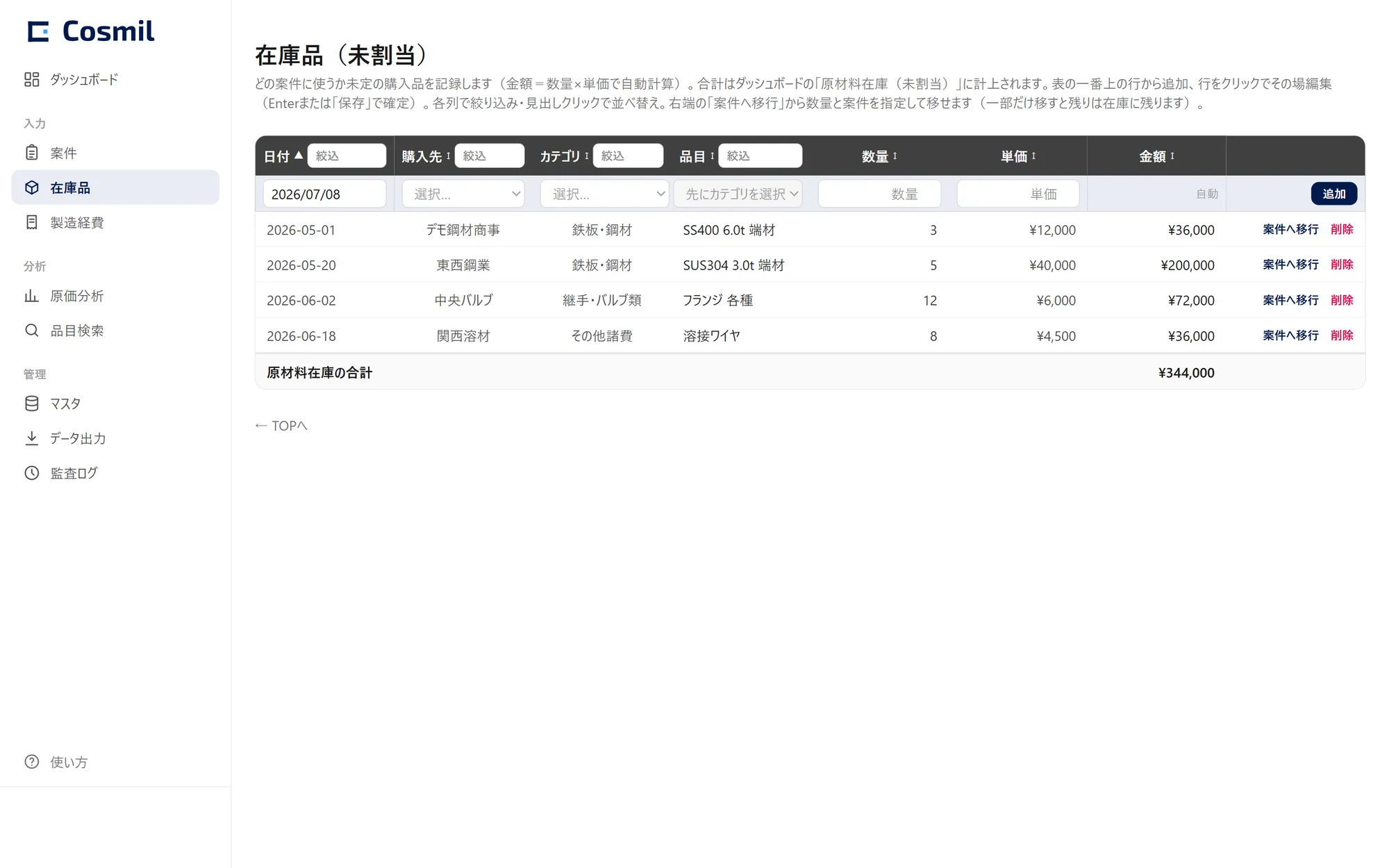Open 使い方 help page
The width and height of the screenshot is (1389, 868).
point(115,762)
